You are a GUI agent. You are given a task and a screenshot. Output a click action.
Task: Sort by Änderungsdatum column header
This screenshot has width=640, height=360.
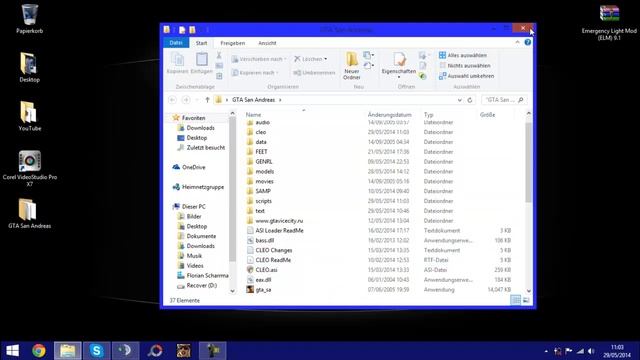(390, 115)
